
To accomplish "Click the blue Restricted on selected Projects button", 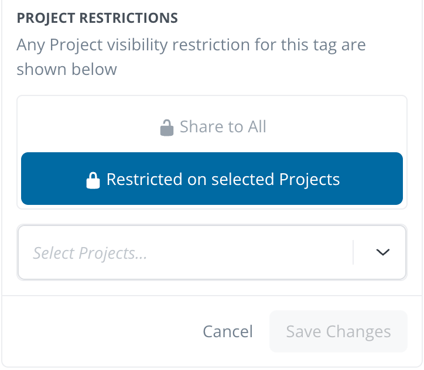I will (212, 179).
